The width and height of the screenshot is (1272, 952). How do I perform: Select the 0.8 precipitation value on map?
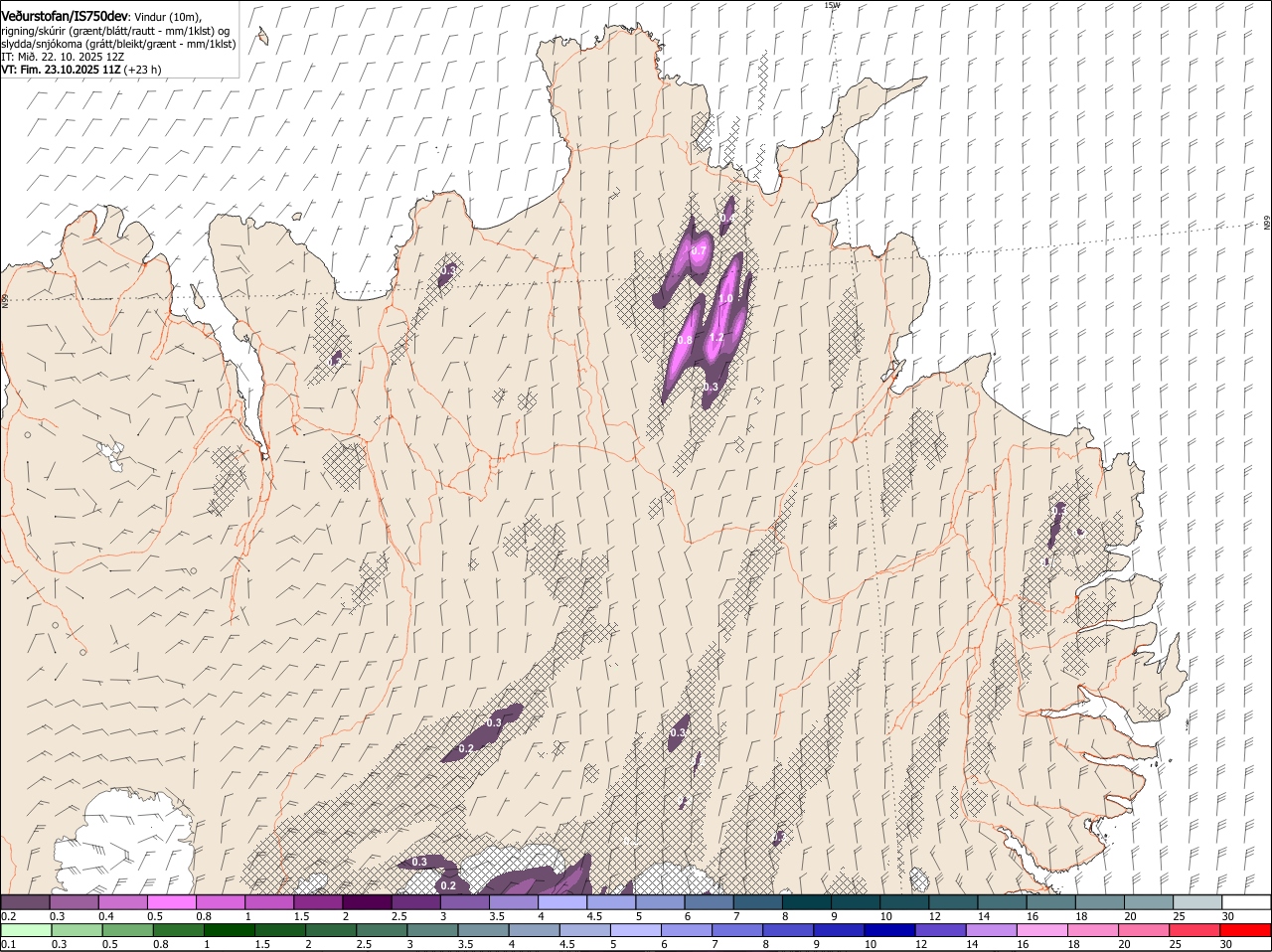click(x=685, y=341)
